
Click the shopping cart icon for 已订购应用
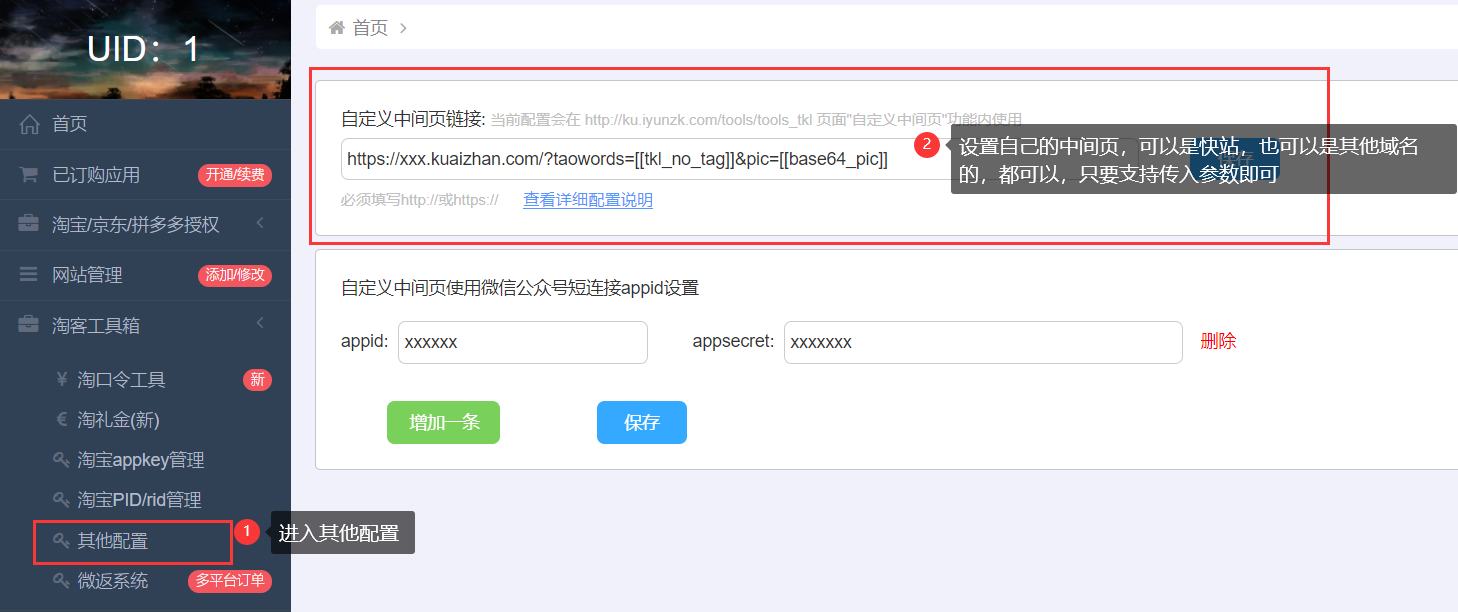coord(29,174)
